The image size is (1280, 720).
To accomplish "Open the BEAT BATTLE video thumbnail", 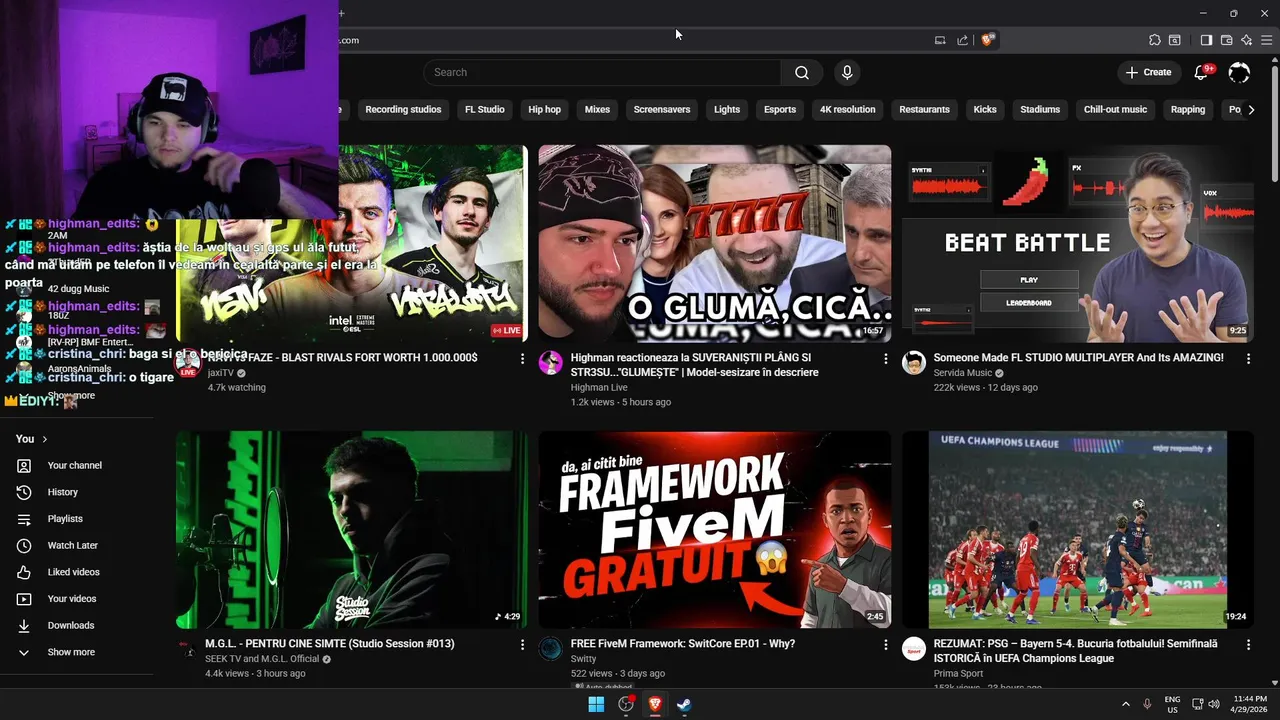I will (x=1078, y=244).
